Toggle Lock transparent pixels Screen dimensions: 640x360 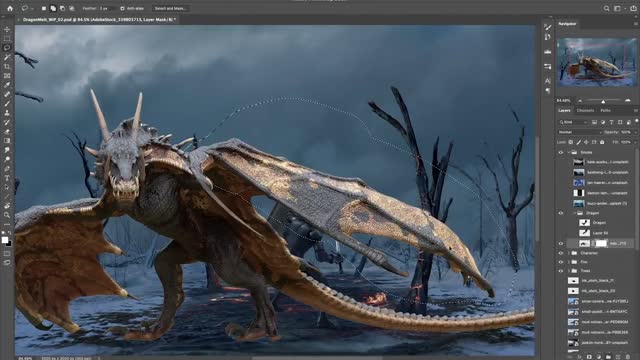[x=571, y=142]
